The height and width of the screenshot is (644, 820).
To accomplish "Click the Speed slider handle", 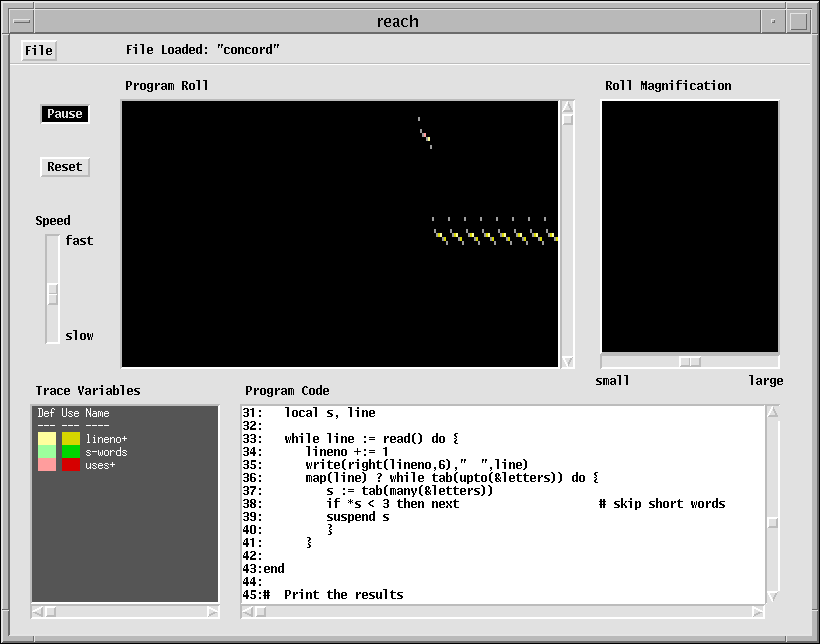I will tap(53, 294).
